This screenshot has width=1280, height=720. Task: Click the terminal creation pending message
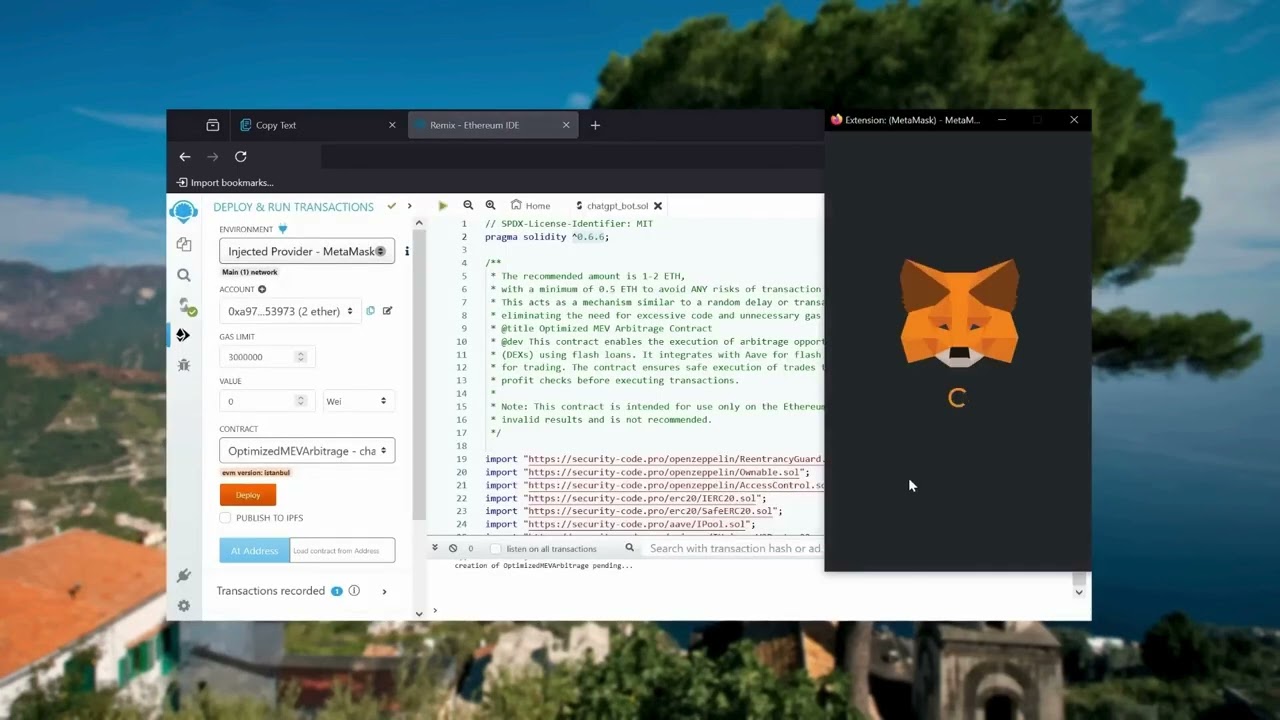[544, 566]
